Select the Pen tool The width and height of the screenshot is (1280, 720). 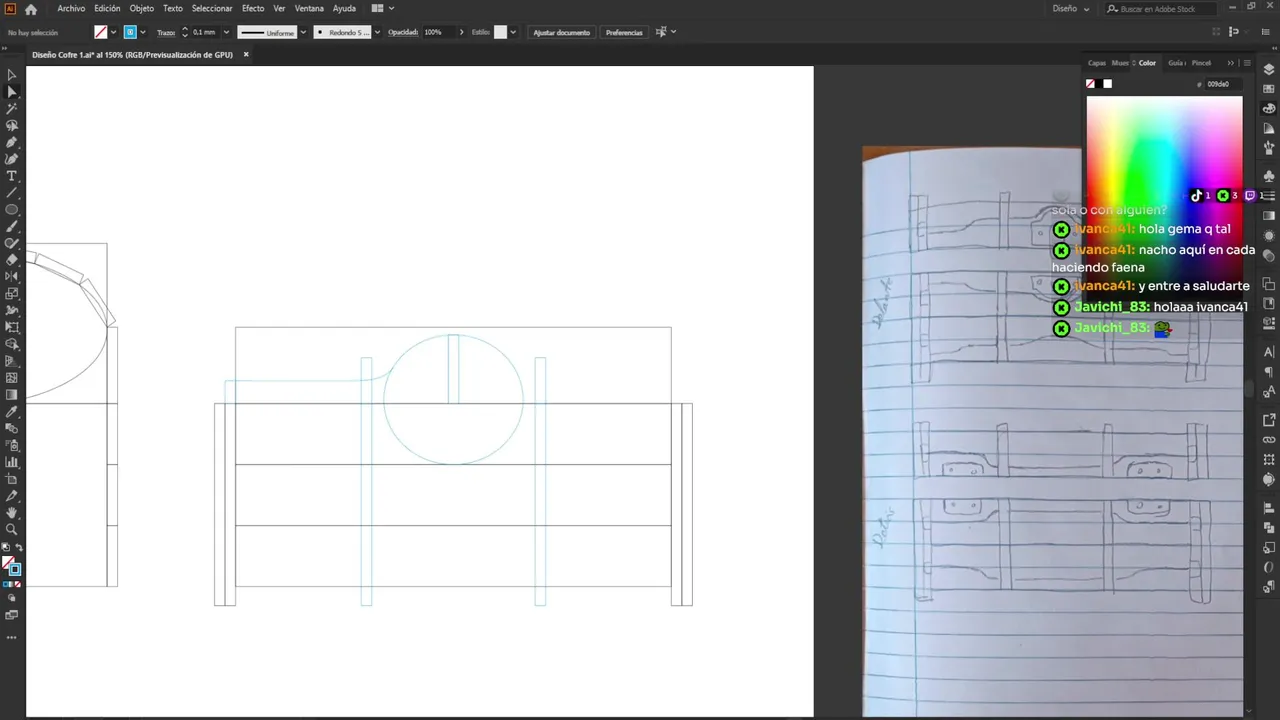[12, 142]
